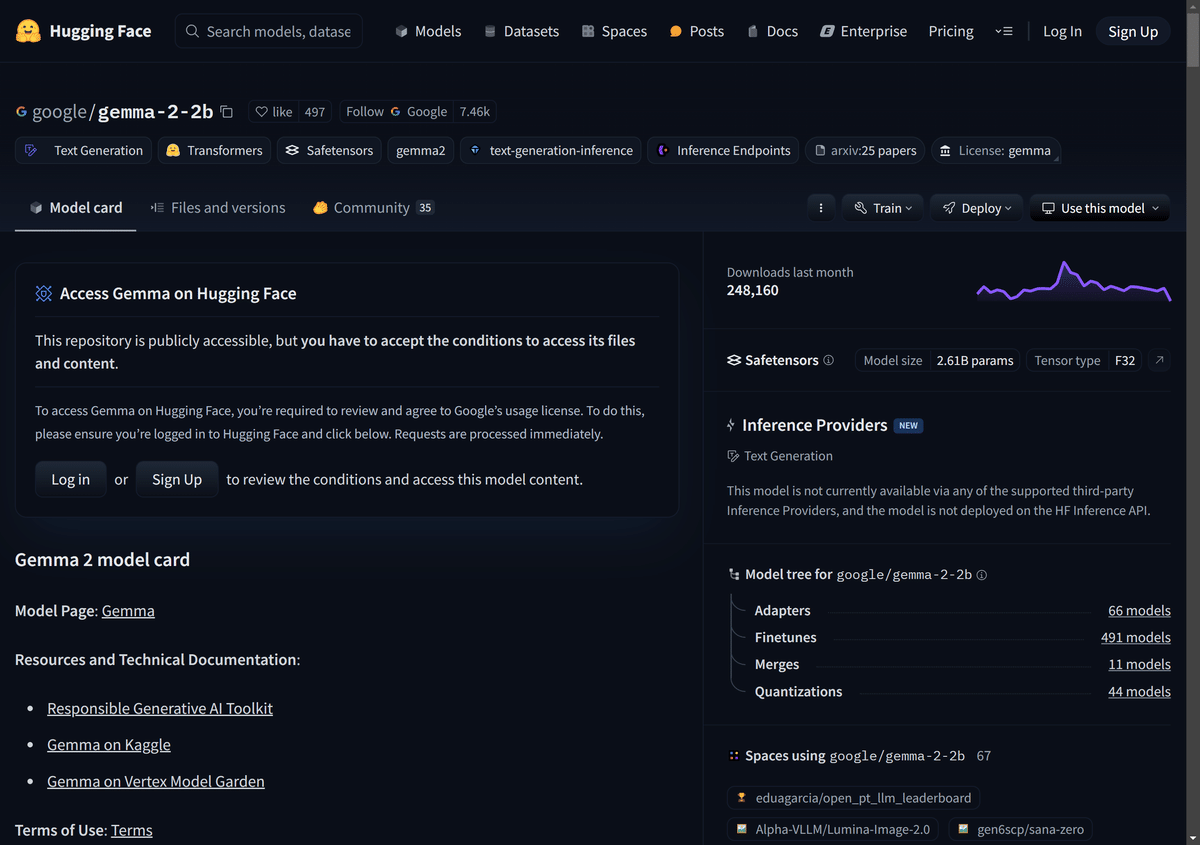
Task: Select the Safetensors tag
Action: click(329, 150)
